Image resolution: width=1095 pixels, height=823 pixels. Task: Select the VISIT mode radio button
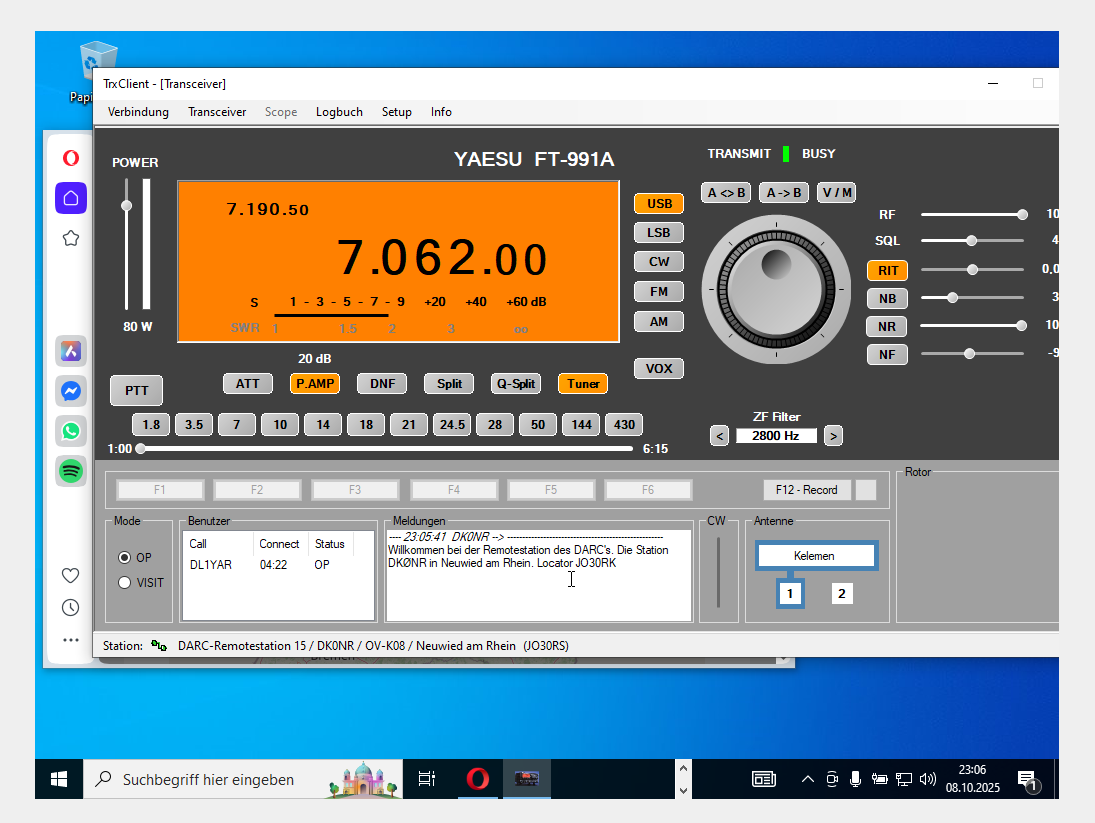125,582
